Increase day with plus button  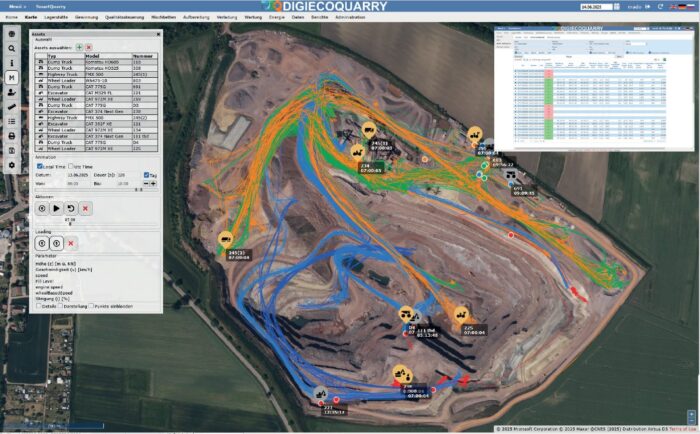tap(153, 184)
